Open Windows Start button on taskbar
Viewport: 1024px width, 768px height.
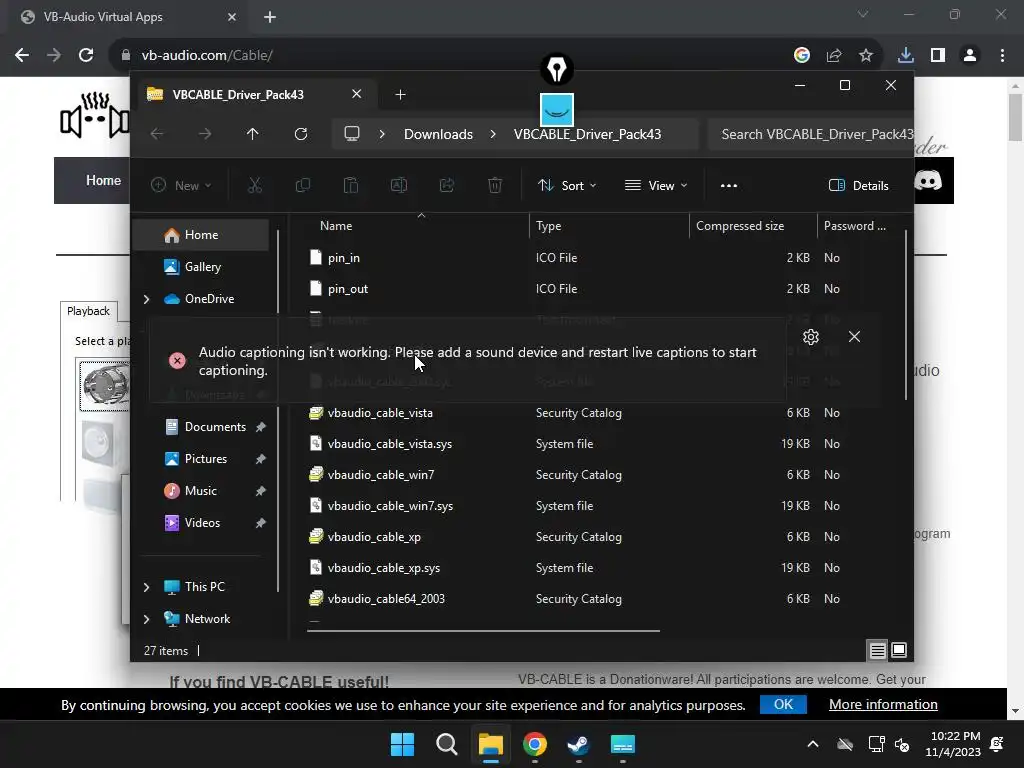402,744
